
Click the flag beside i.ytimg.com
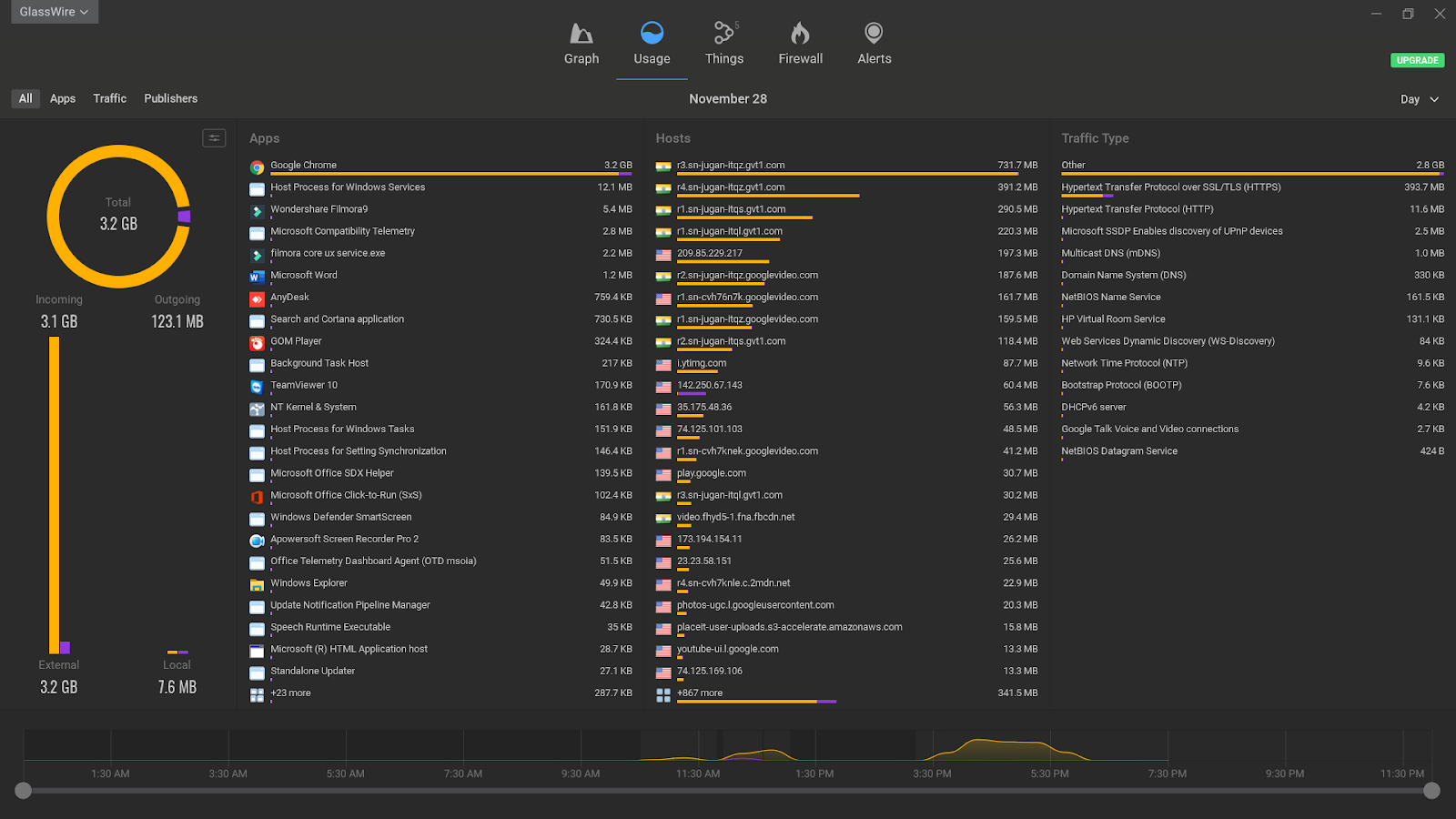pos(663,365)
